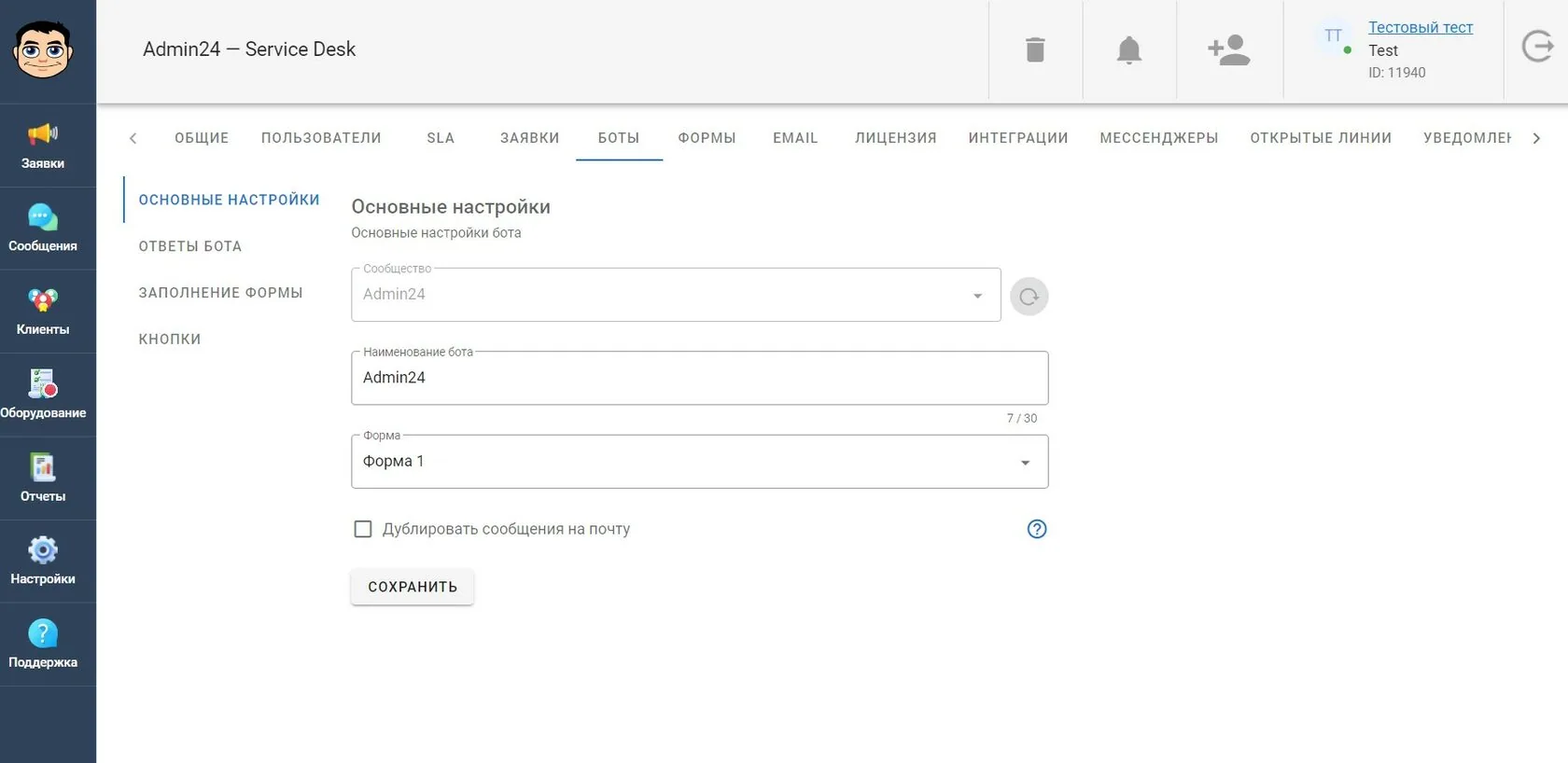Open the SLA tab
The width and height of the screenshot is (1568, 763).
coord(441,138)
